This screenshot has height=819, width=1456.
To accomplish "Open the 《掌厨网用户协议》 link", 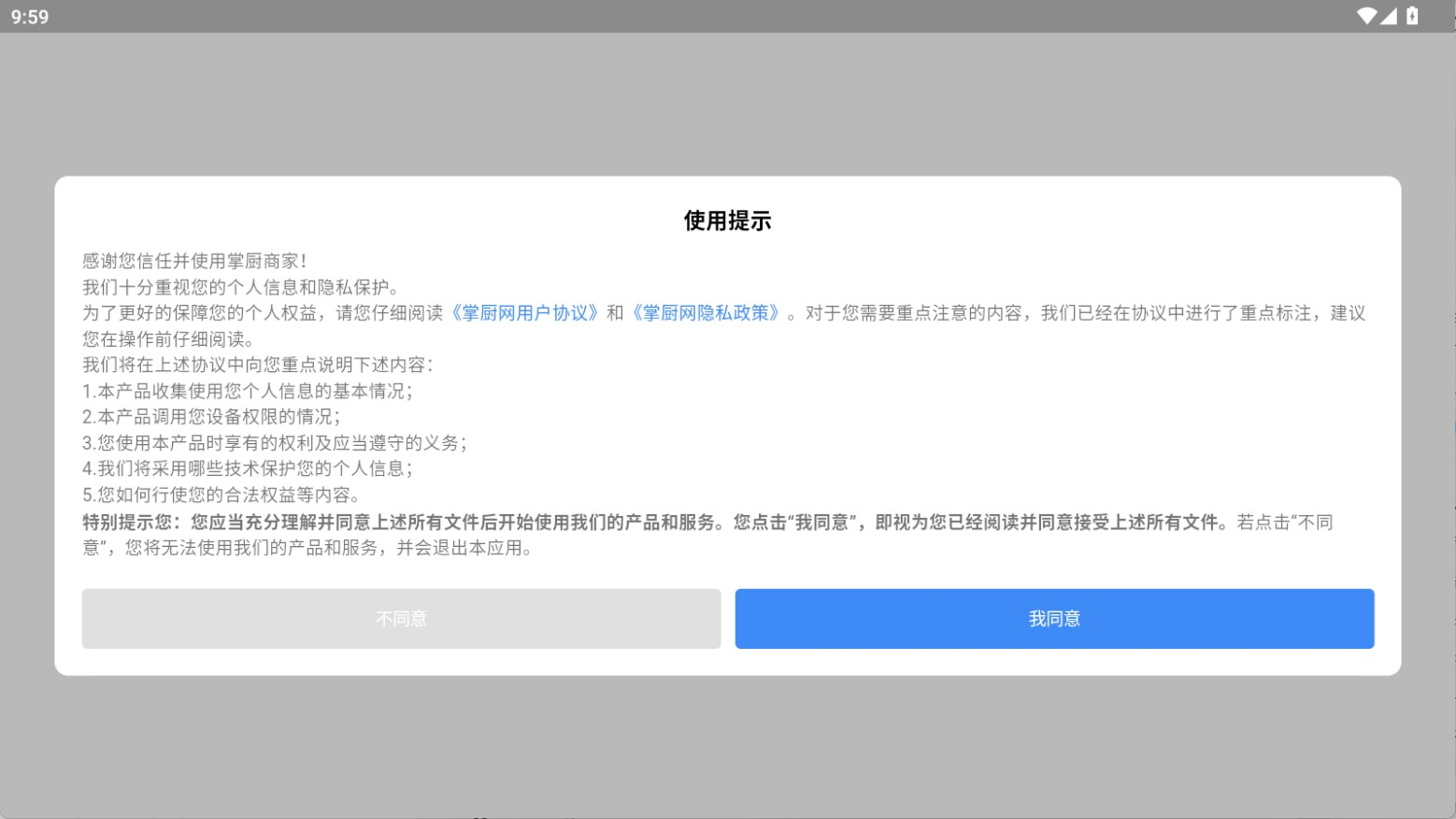I will click(525, 313).
